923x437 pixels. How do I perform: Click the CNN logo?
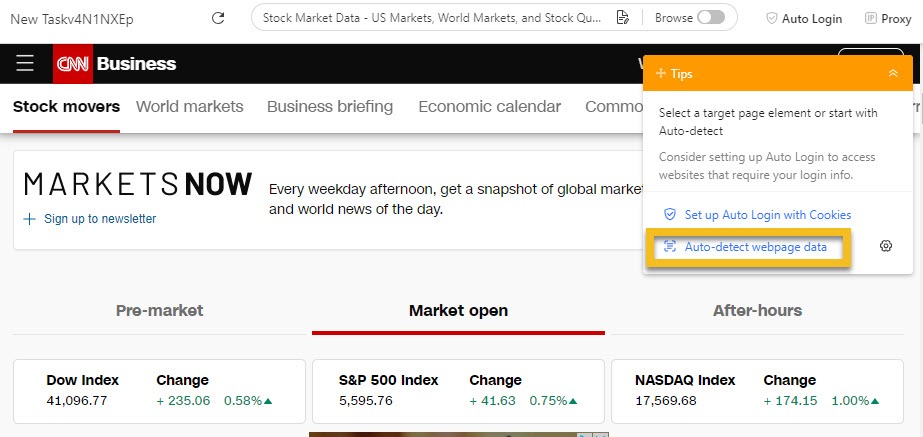(72, 64)
